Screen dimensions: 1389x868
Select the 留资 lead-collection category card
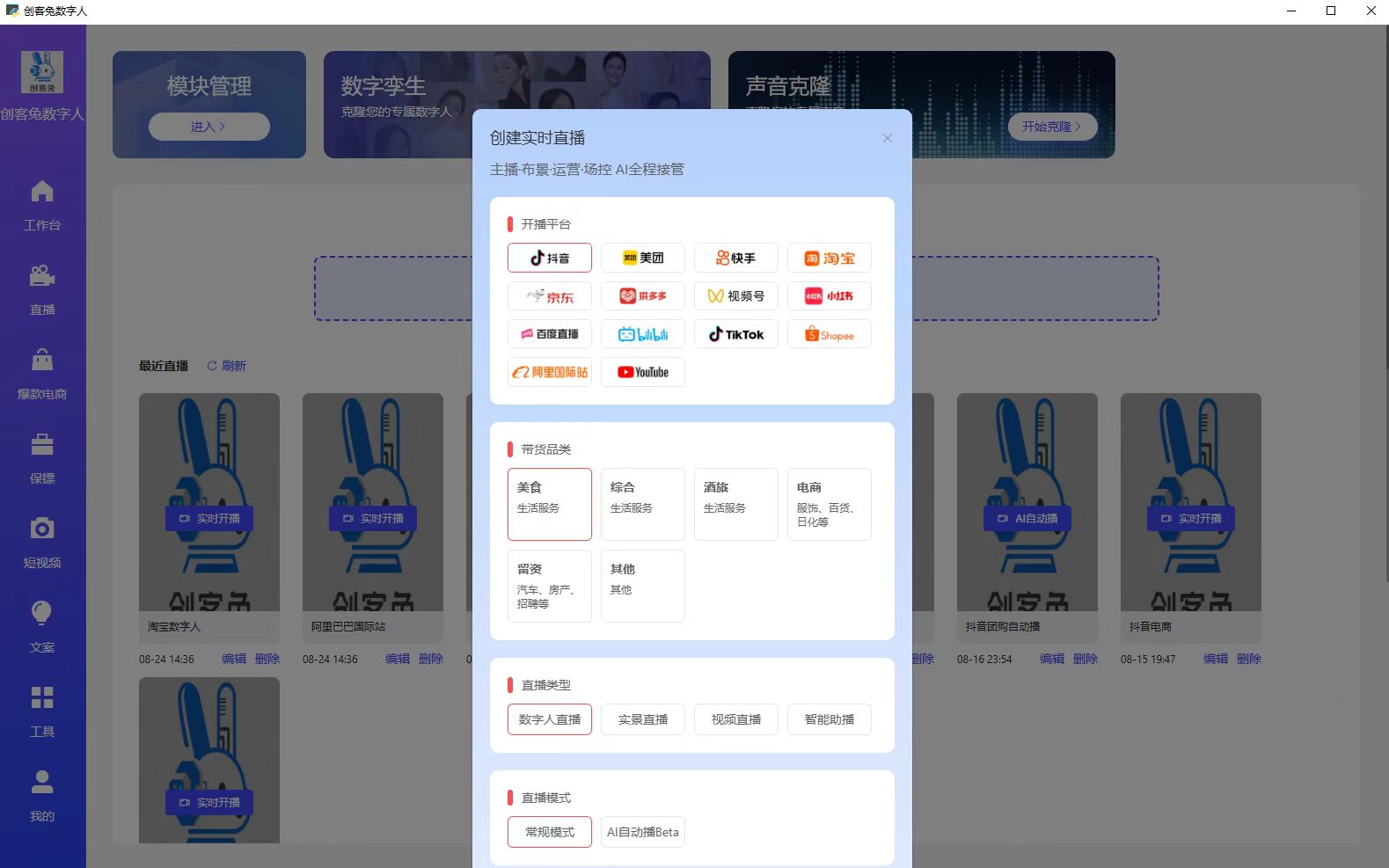tap(550, 586)
